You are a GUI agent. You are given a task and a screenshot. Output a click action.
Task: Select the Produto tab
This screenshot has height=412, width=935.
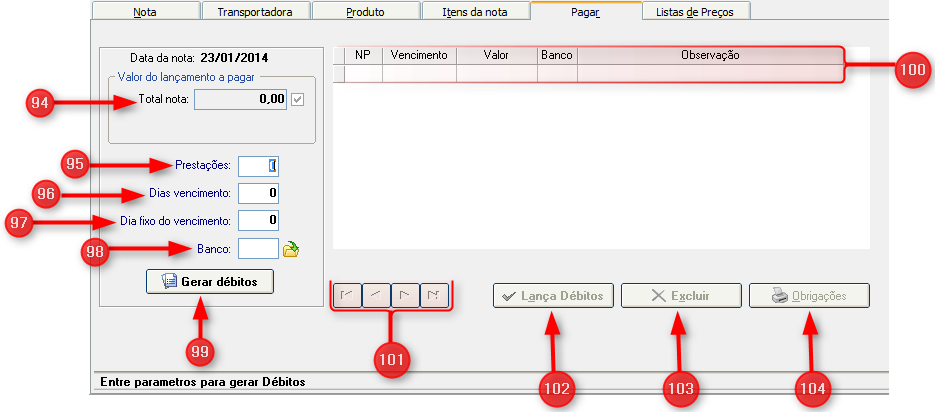click(x=366, y=11)
